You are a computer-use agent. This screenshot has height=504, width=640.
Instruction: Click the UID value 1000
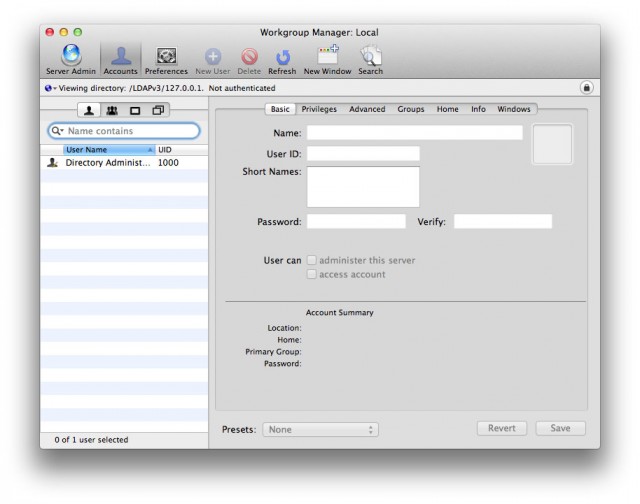coord(168,163)
